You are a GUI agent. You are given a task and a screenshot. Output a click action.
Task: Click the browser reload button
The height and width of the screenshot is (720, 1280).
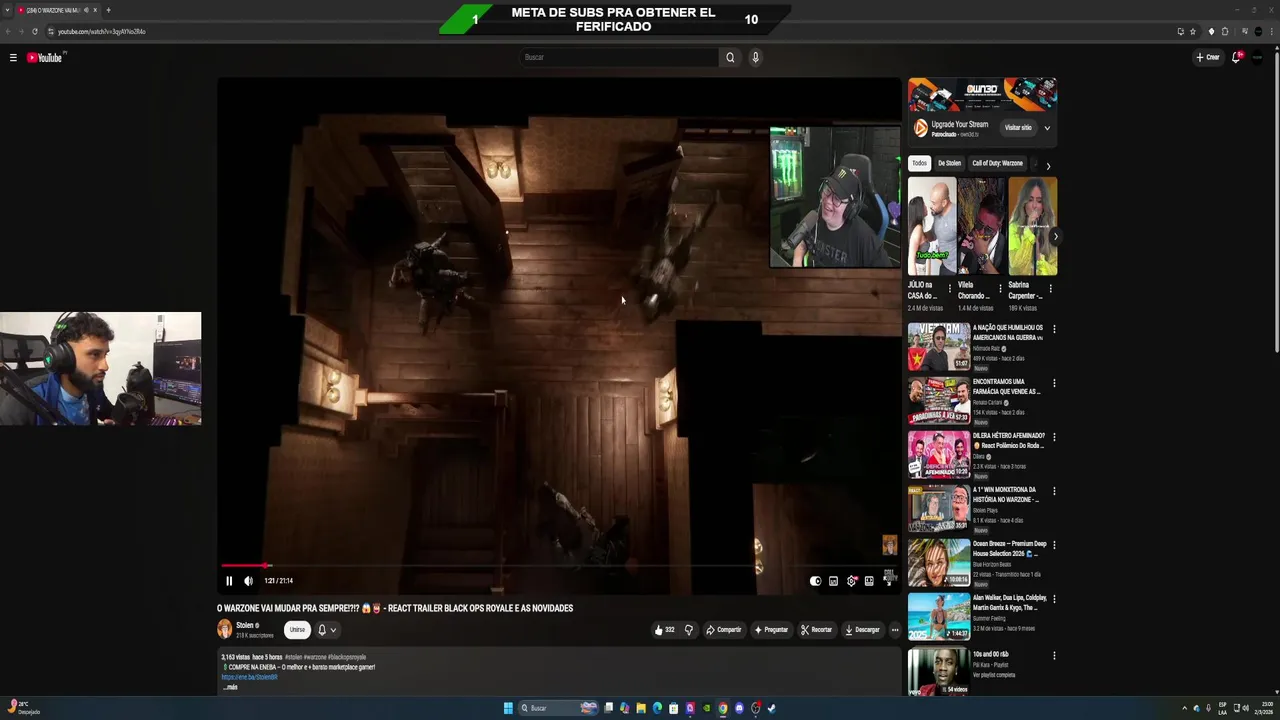click(x=34, y=31)
